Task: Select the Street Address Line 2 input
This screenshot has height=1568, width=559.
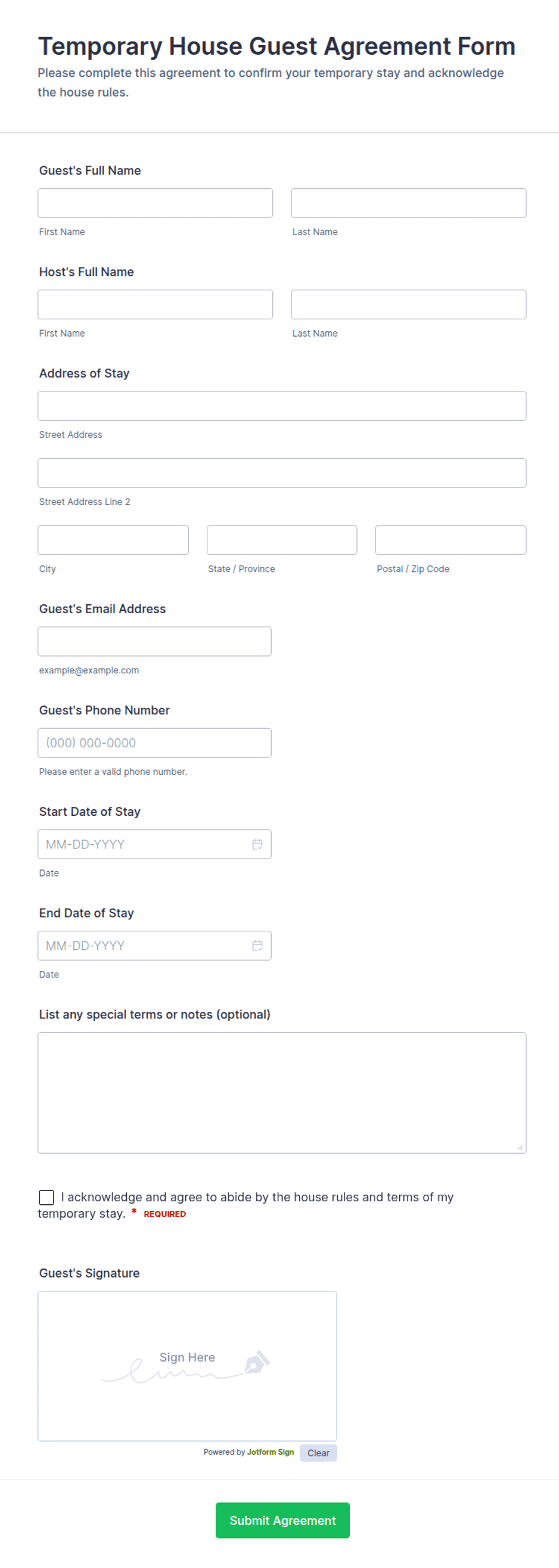Action: pyautogui.click(x=282, y=473)
